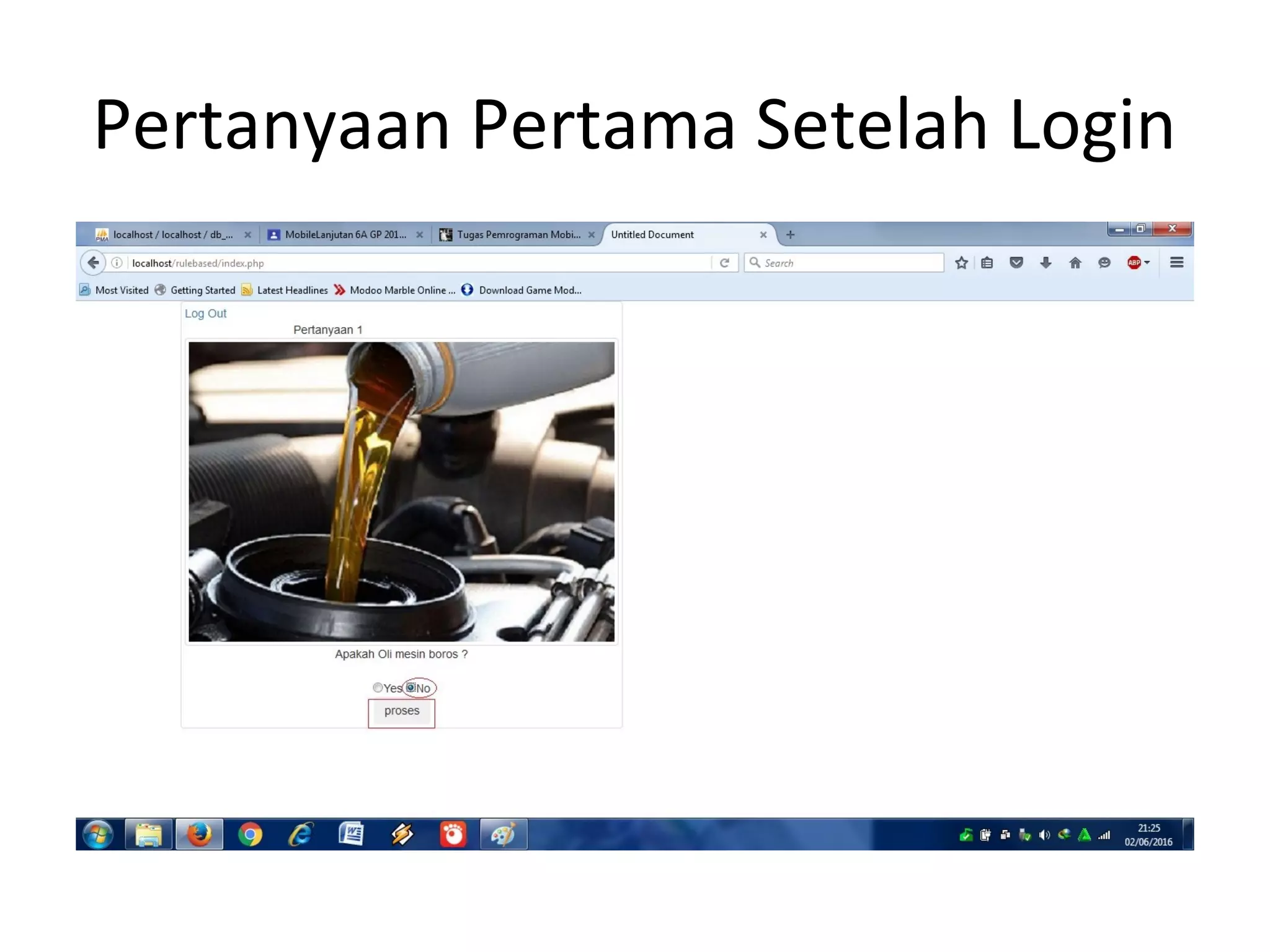This screenshot has width=1270, height=952.
Task: Select the Yes radio button
Action: [378, 687]
